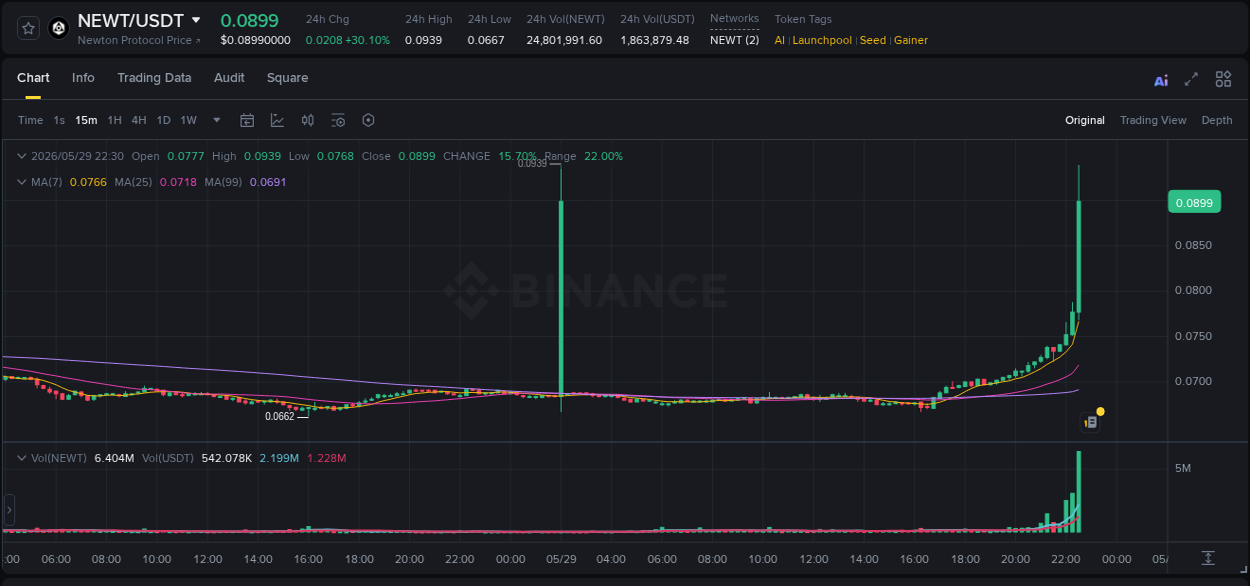Open the Newton Protocol Price link
1250x586 pixels.
coord(139,40)
